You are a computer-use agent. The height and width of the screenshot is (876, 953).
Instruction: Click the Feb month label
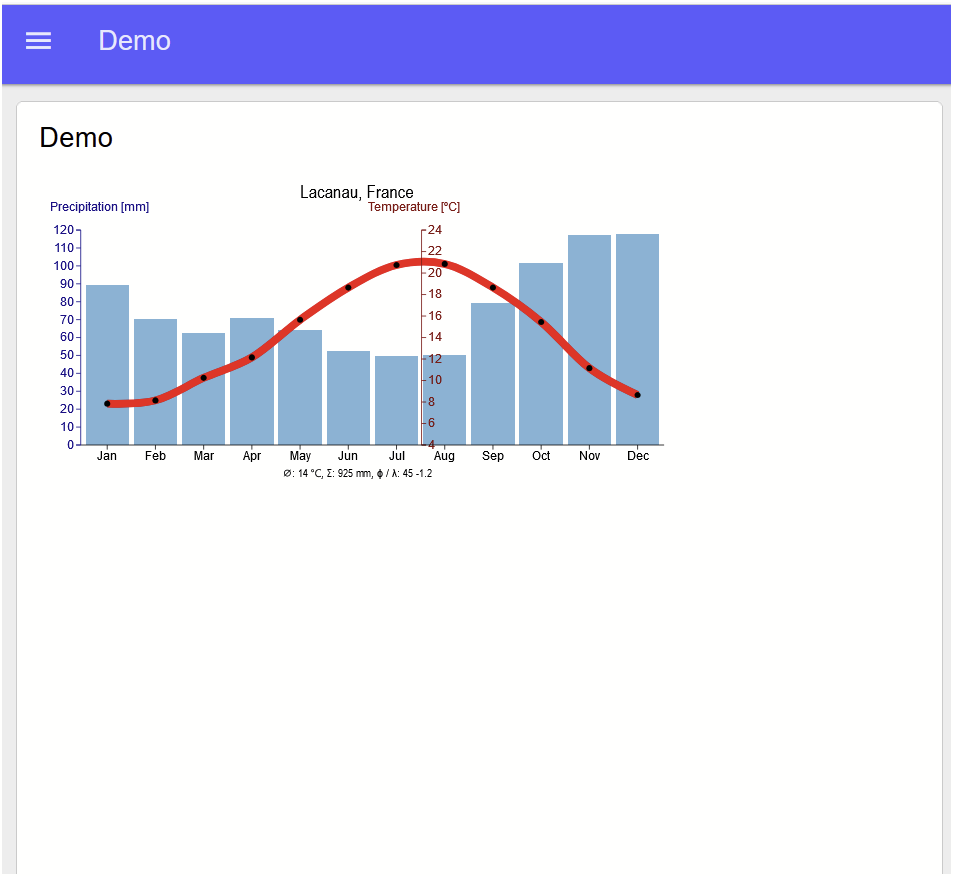[156, 456]
